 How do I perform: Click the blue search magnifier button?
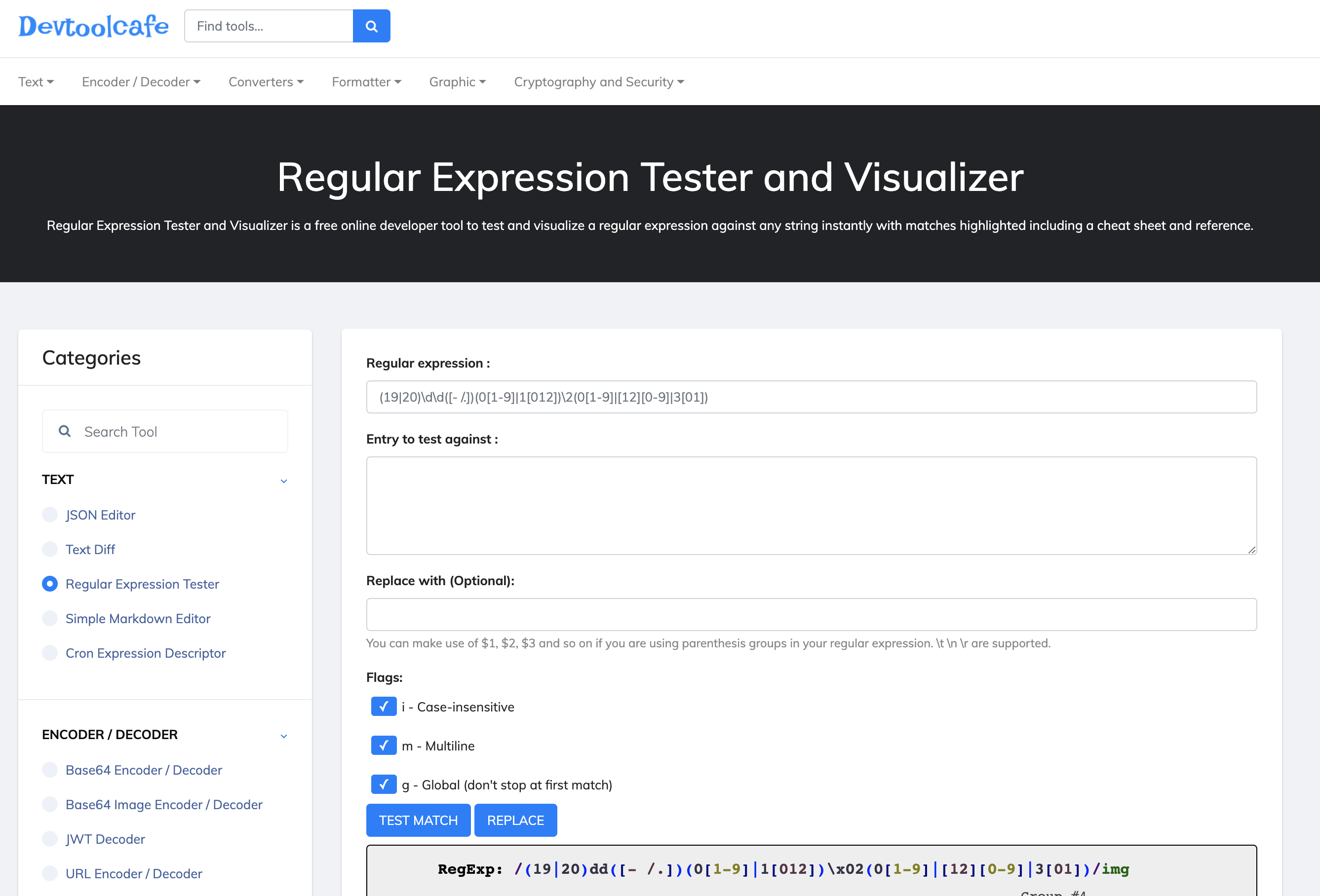coord(371,26)
